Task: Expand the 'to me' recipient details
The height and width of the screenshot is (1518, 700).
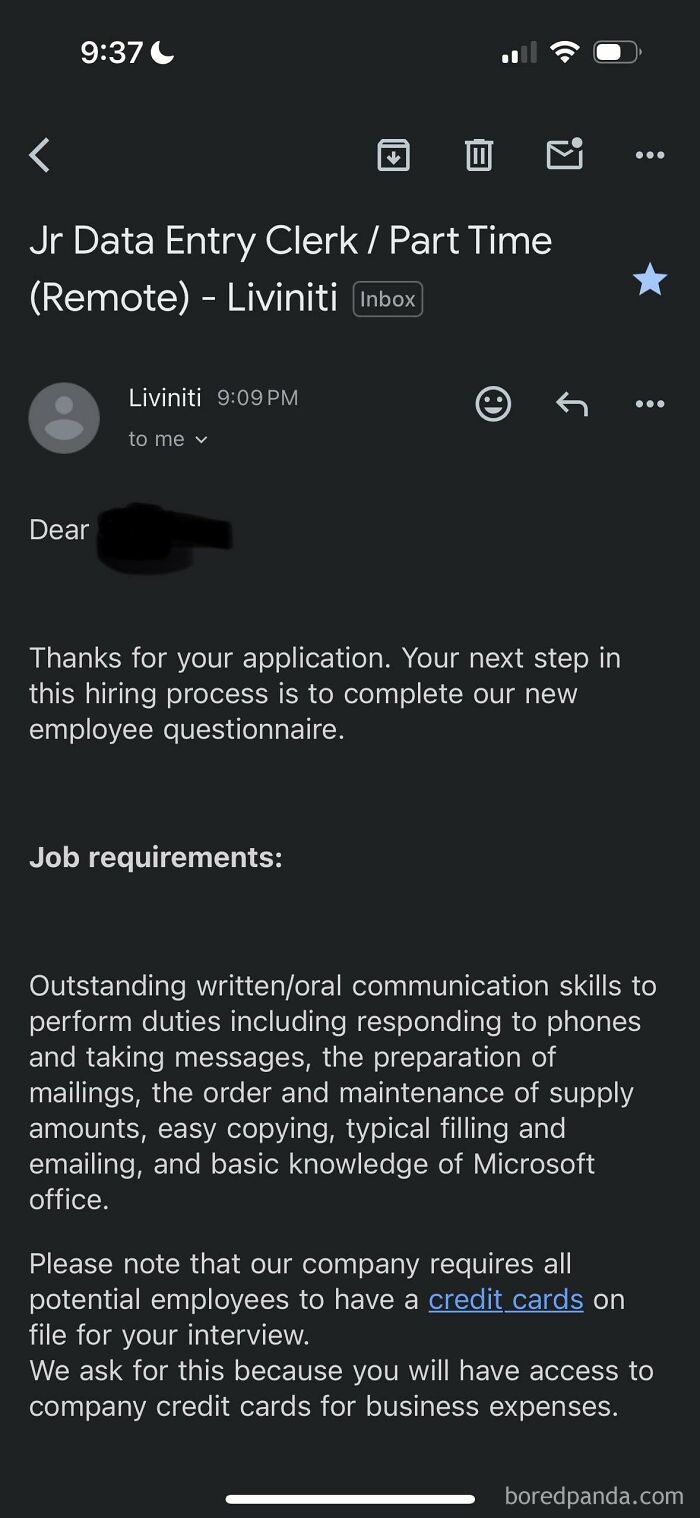Action: 168,438
